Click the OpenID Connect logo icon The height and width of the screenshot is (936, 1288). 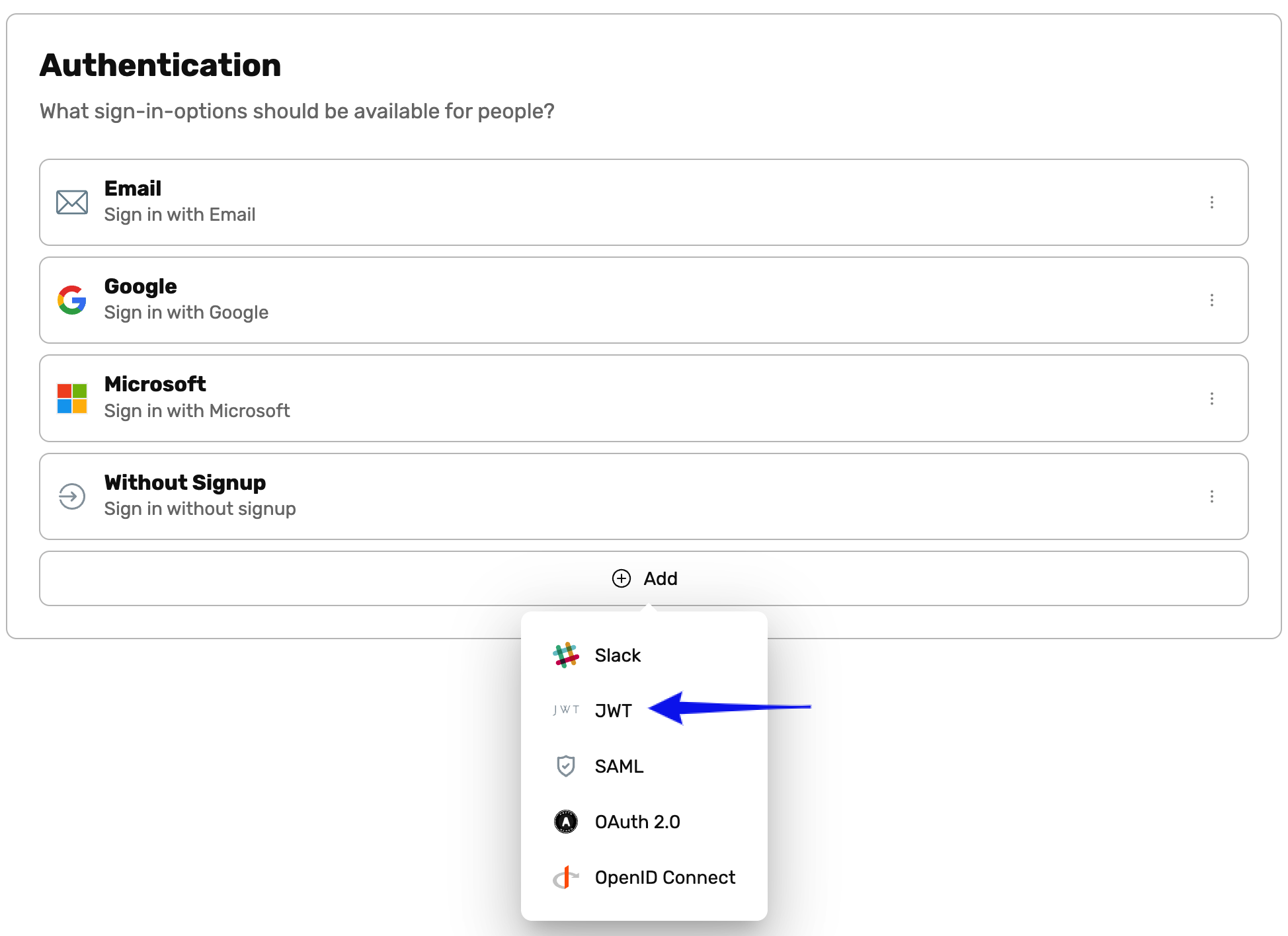point(566,877)
